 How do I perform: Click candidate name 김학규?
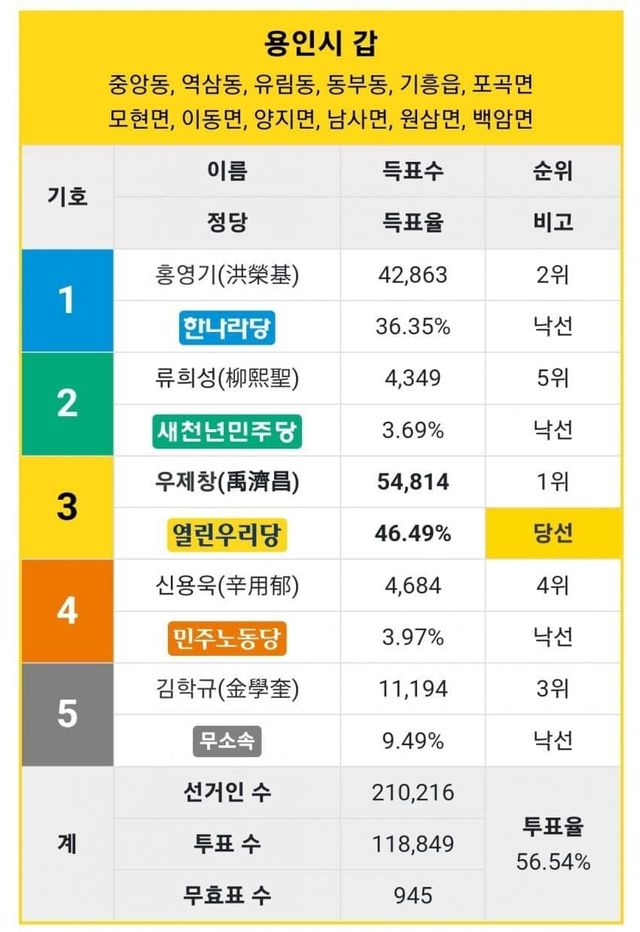tap(227, 689)
